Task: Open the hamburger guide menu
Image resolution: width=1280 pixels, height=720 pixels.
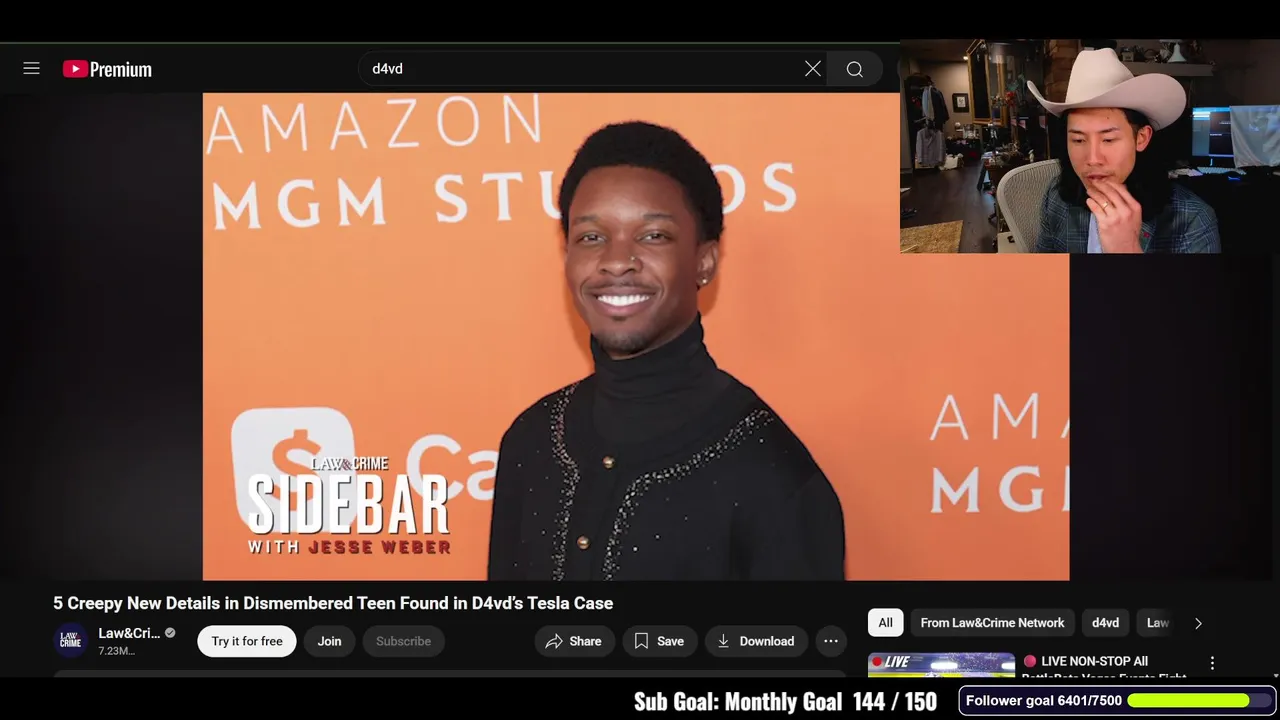Action: pyautogui.click(x=31, y=69)
